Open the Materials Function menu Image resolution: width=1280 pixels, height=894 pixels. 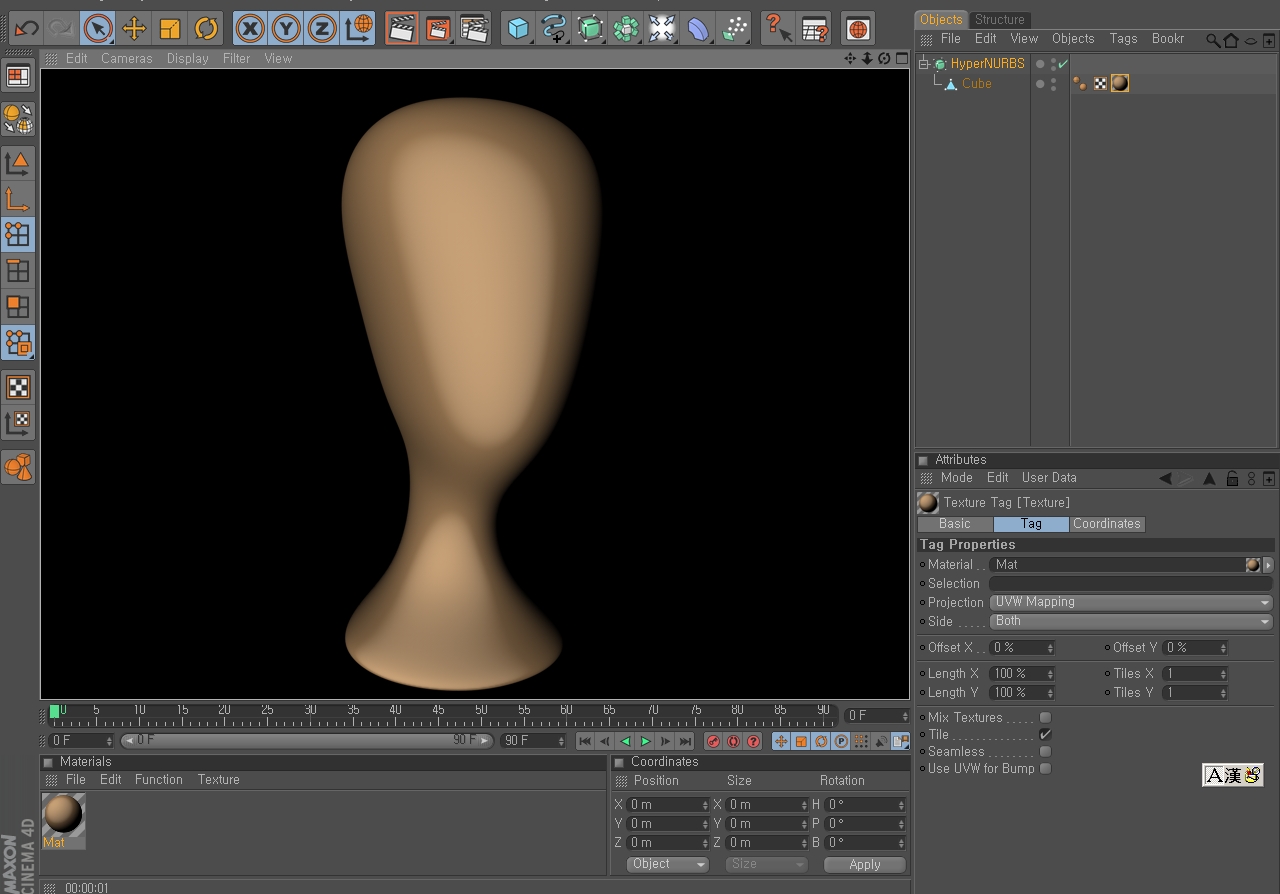pyautogui.click(x=159, y=780)
